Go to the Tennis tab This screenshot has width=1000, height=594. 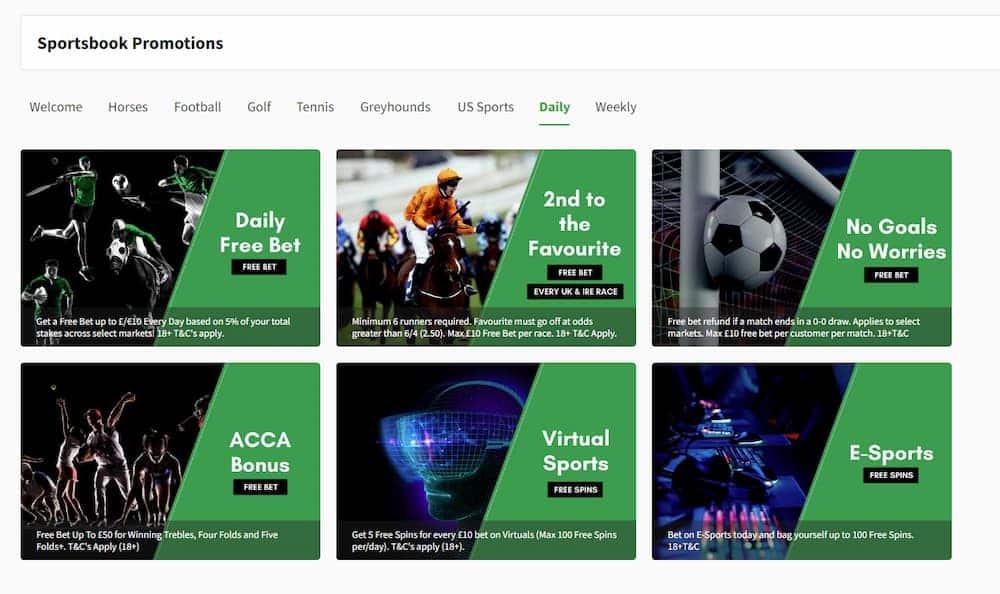(315, 107)
